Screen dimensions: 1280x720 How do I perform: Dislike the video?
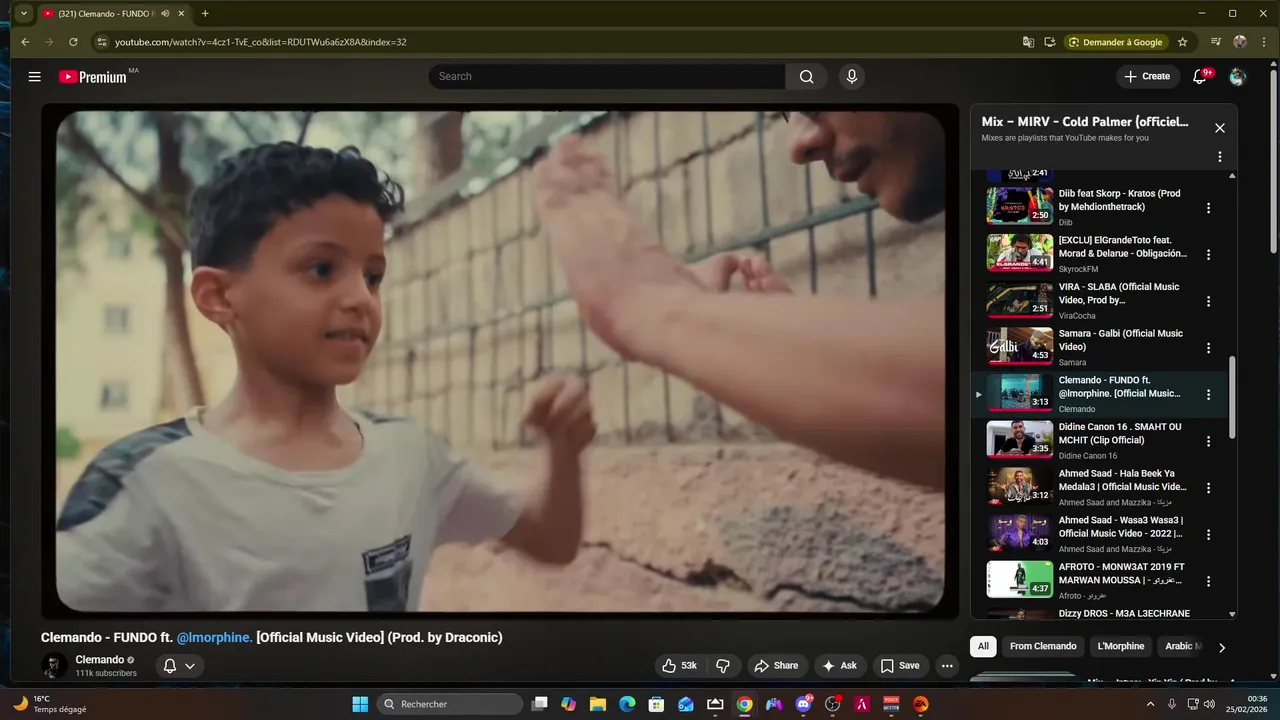click(723, 666)
